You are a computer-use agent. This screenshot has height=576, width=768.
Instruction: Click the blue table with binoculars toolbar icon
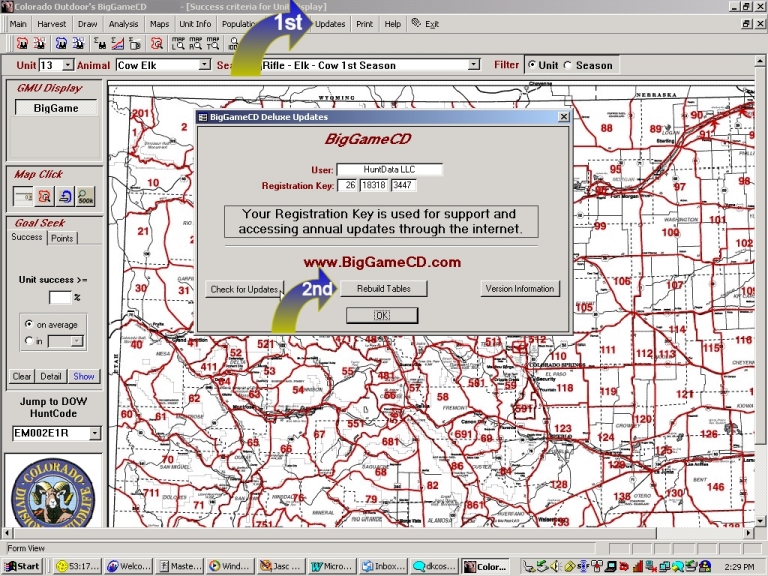click(x=78, y=43)
